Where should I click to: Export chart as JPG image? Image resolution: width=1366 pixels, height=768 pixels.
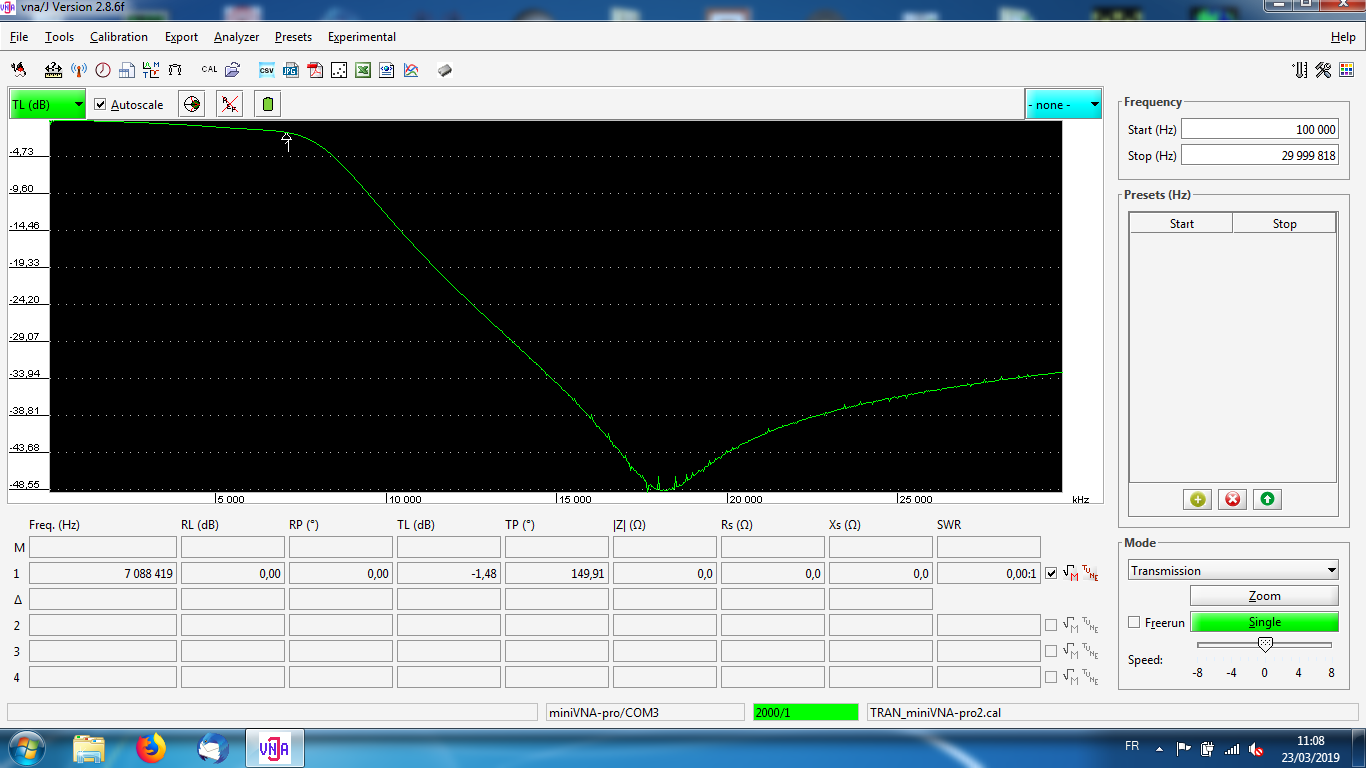point(291,70)
